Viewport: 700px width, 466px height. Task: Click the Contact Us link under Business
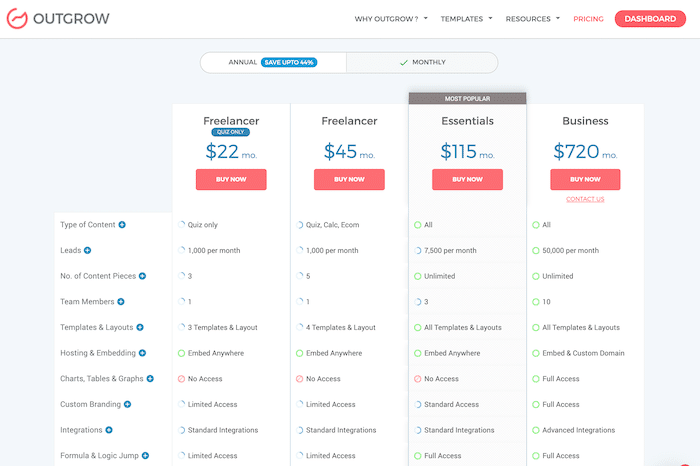pyautogui.click(x=585, y=199)
